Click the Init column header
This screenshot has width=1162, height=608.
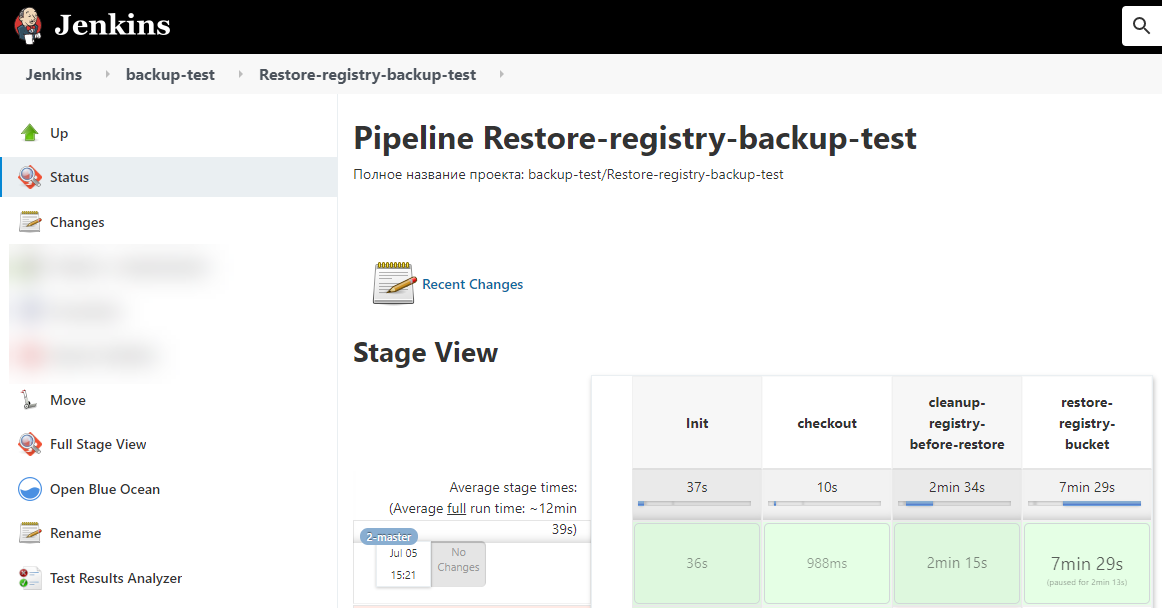pyautogui.click(x=697, y=423)
